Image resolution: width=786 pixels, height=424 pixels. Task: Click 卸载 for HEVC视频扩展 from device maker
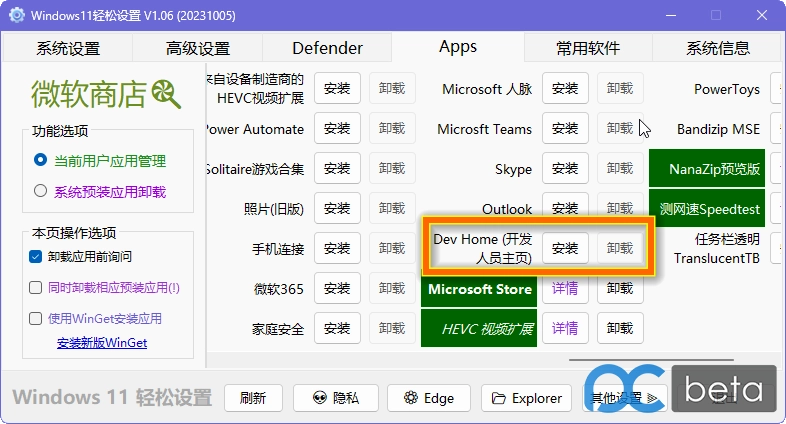(392, 88)
